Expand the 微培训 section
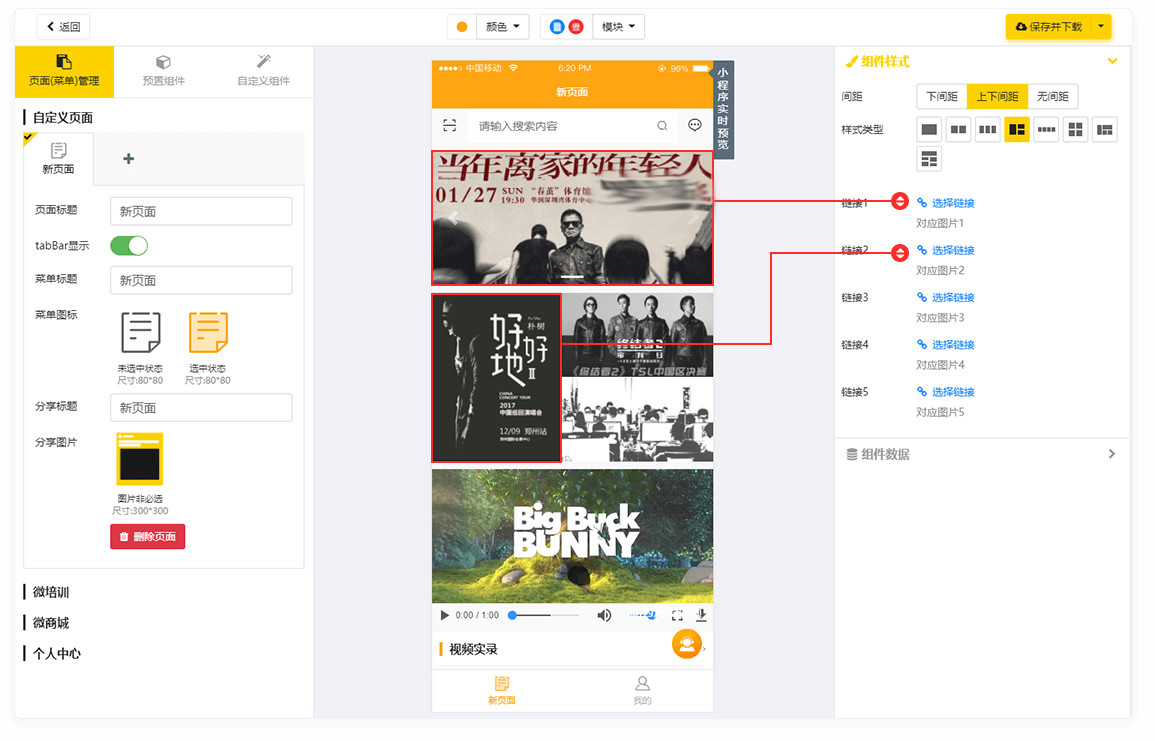The image size is (1155, 741). (x=51, y=592)
